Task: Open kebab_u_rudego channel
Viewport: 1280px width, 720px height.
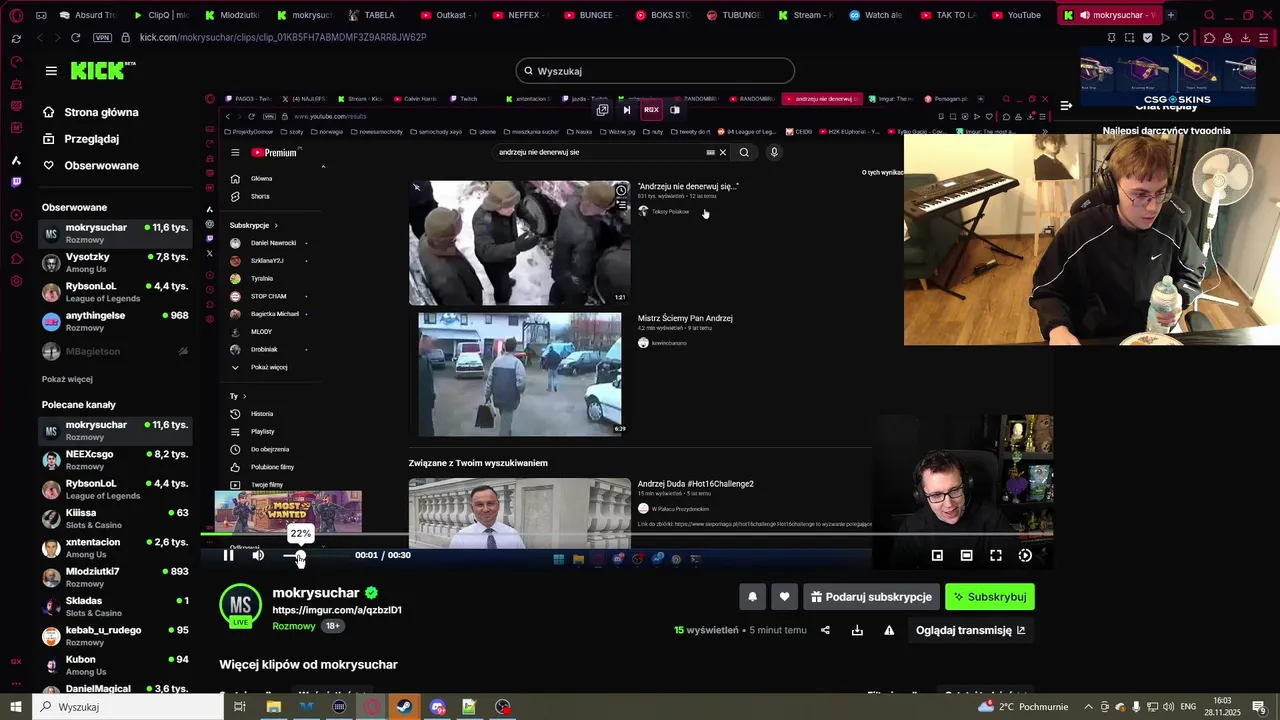Action: tap(115, 636)
